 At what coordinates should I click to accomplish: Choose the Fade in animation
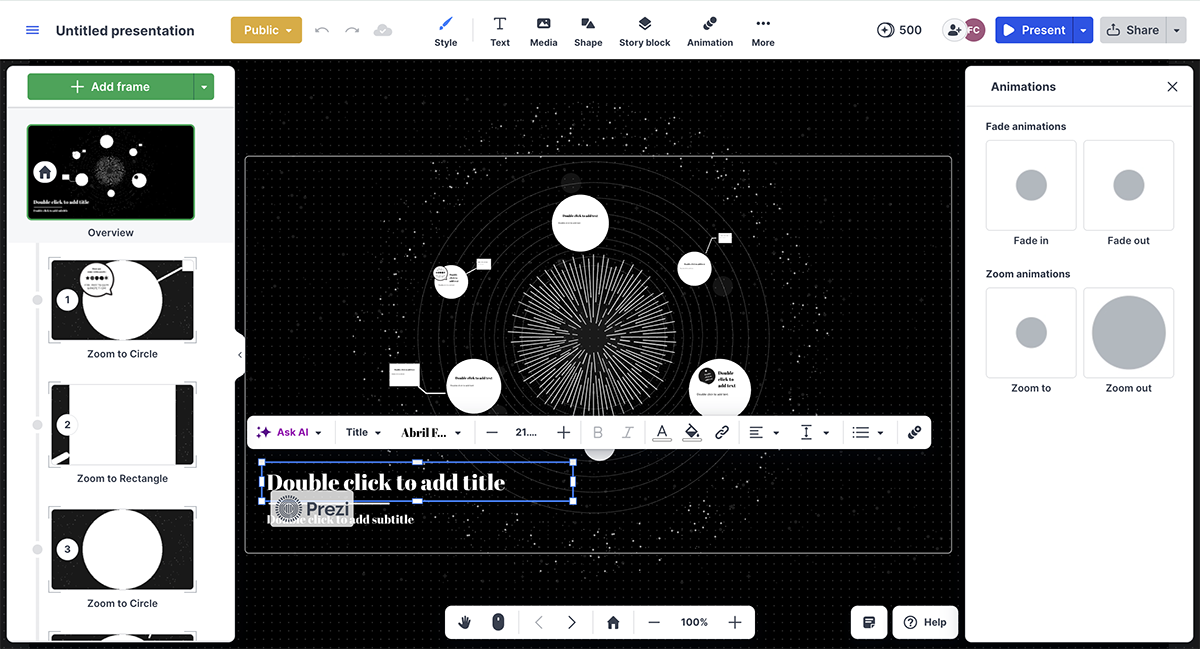pos(1031,186)
